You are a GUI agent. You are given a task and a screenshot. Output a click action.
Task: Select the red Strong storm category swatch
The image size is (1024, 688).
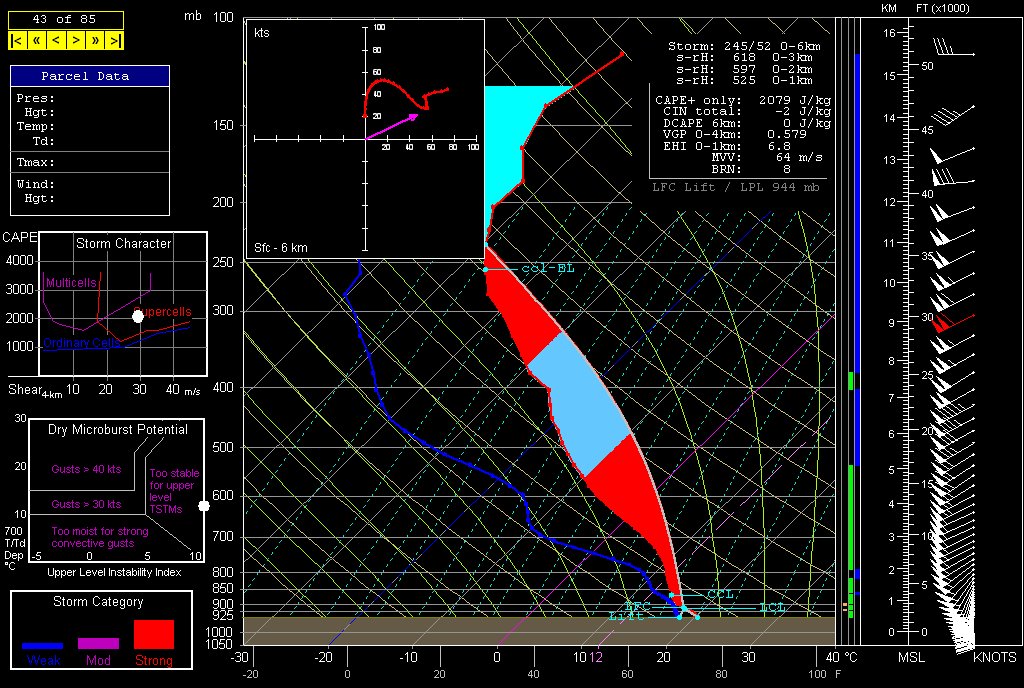tap(153, 634)
